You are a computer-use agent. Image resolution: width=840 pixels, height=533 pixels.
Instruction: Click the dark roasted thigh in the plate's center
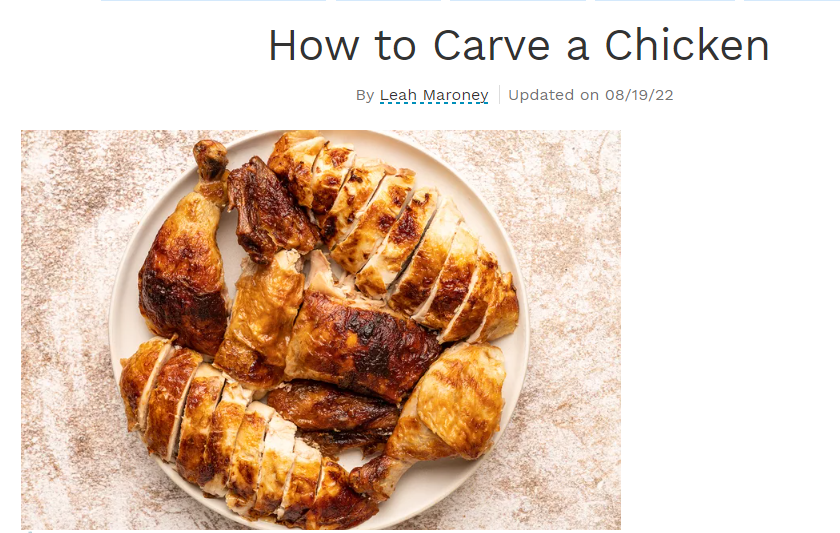point(362,346)
